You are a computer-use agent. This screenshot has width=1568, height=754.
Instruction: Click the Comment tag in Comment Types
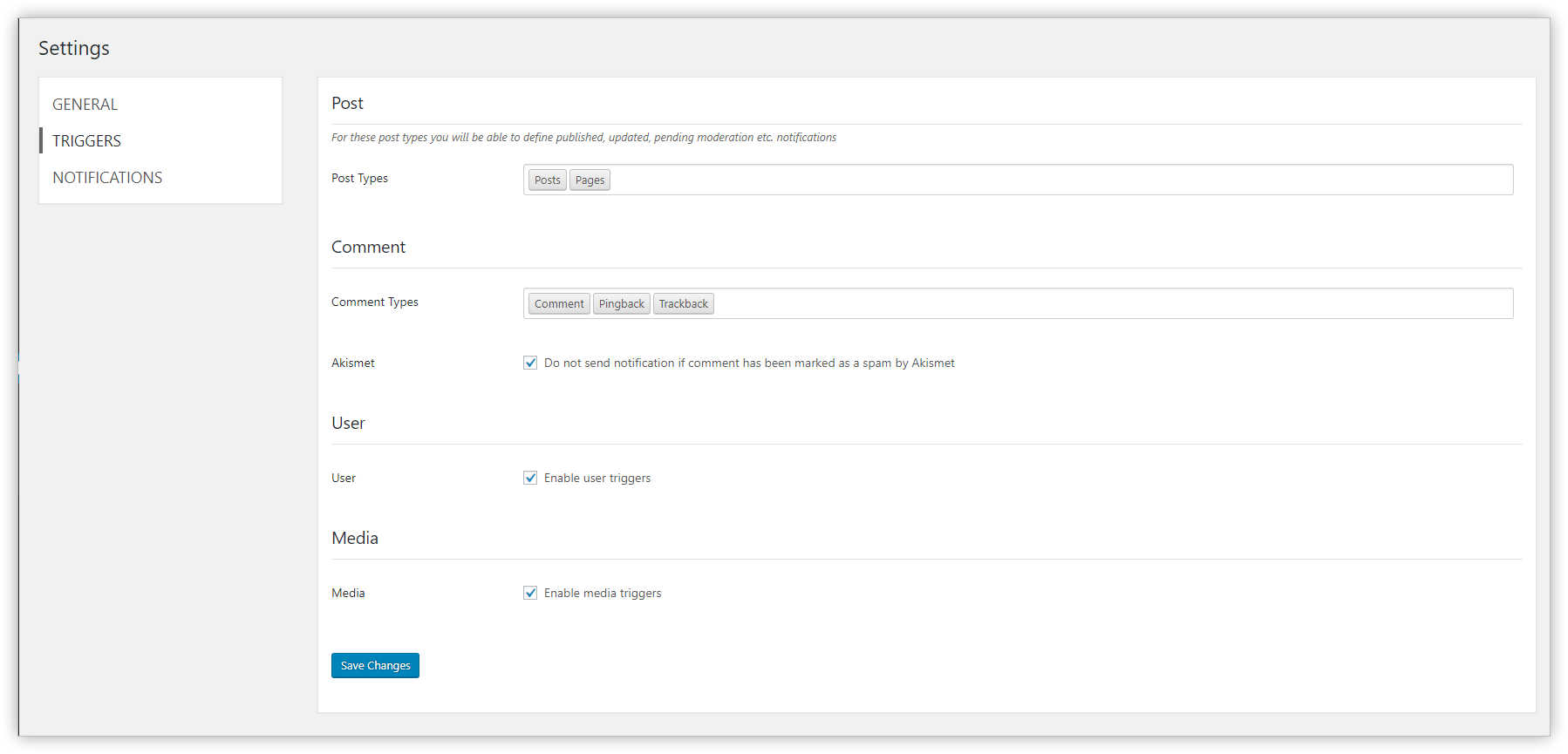559,304
